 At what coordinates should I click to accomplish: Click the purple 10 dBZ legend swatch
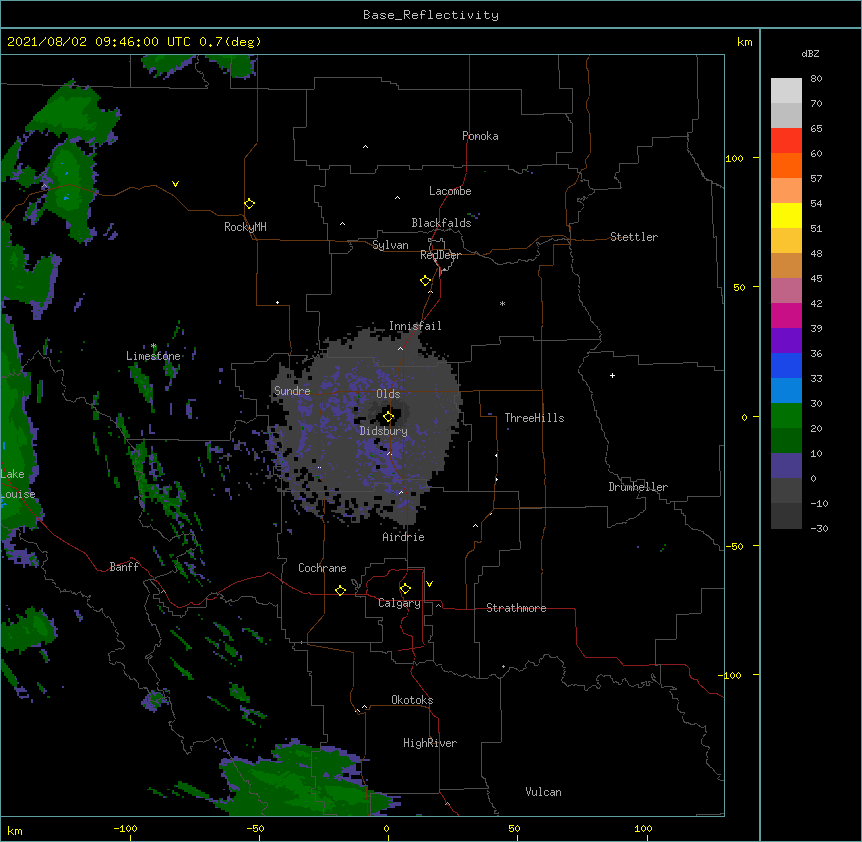pyautogui.click(x=786, y=466)
